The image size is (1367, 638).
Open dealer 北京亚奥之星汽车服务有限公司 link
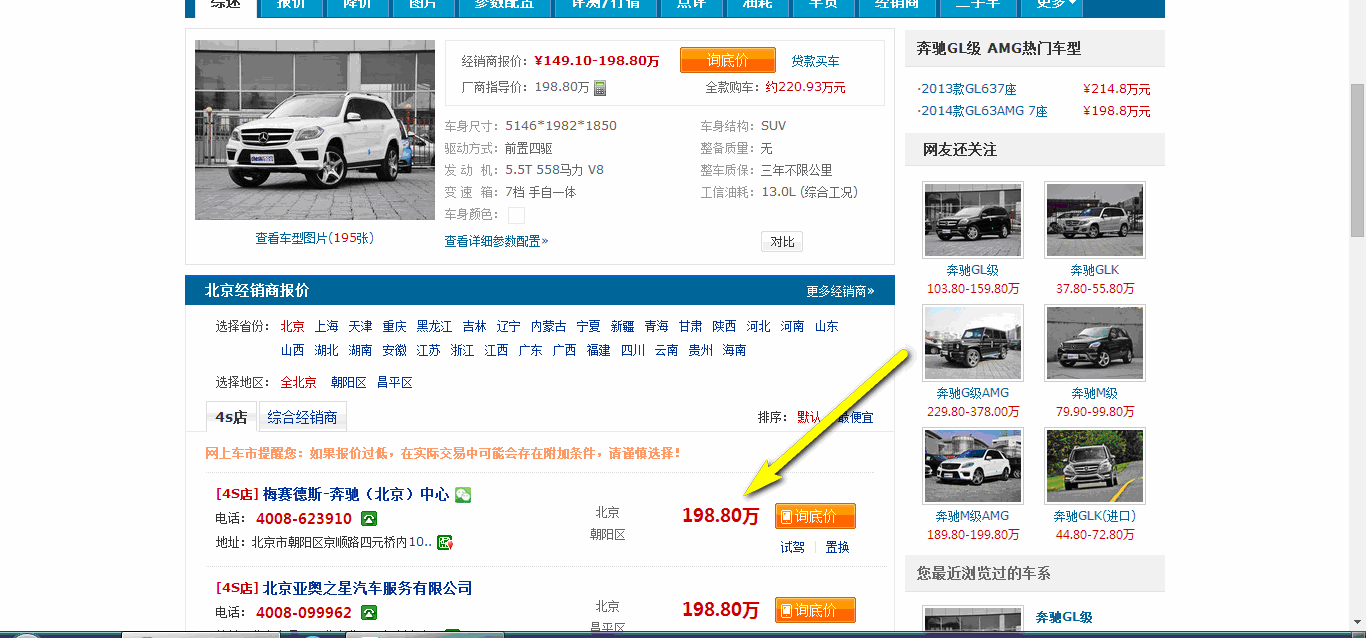tap(367, 588)
